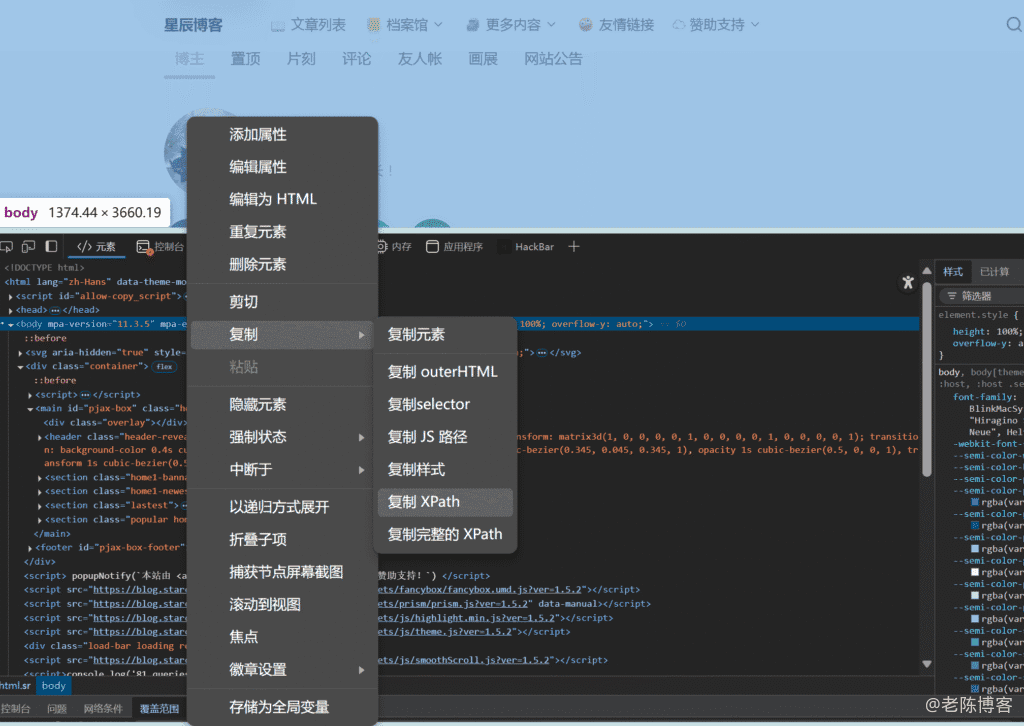Viewport: 1024px width, 726px height.
Task: Click the flex badge on container div
Action: coord(164,367)
